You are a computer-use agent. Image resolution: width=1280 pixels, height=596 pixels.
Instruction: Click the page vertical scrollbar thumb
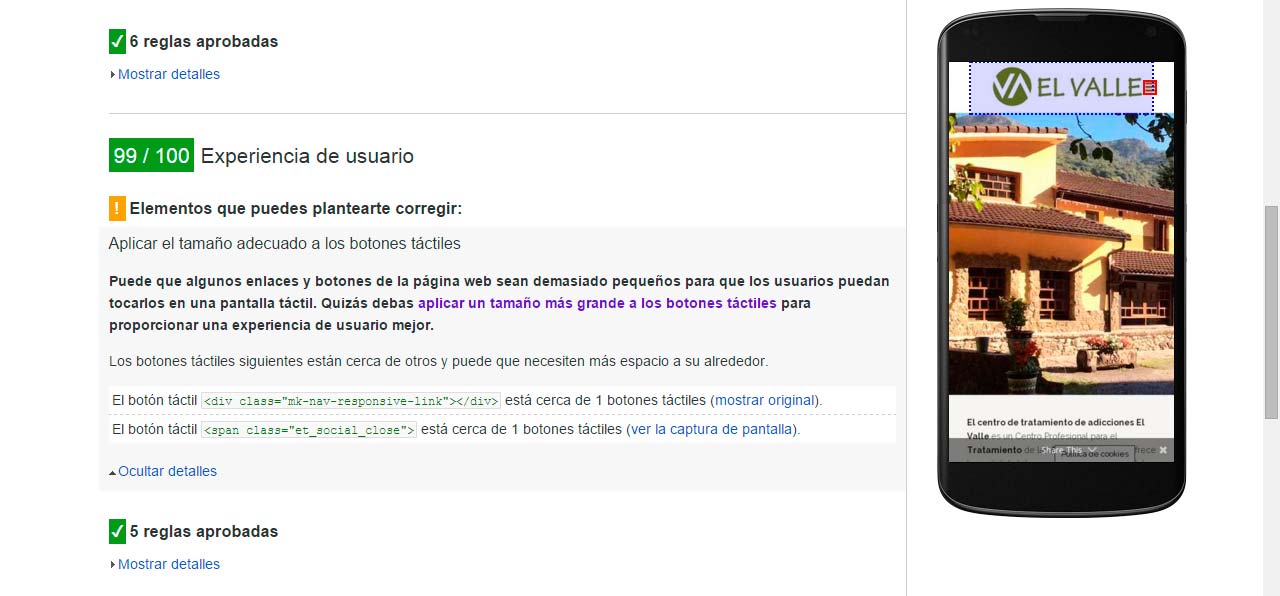(x=1271, y=312)
